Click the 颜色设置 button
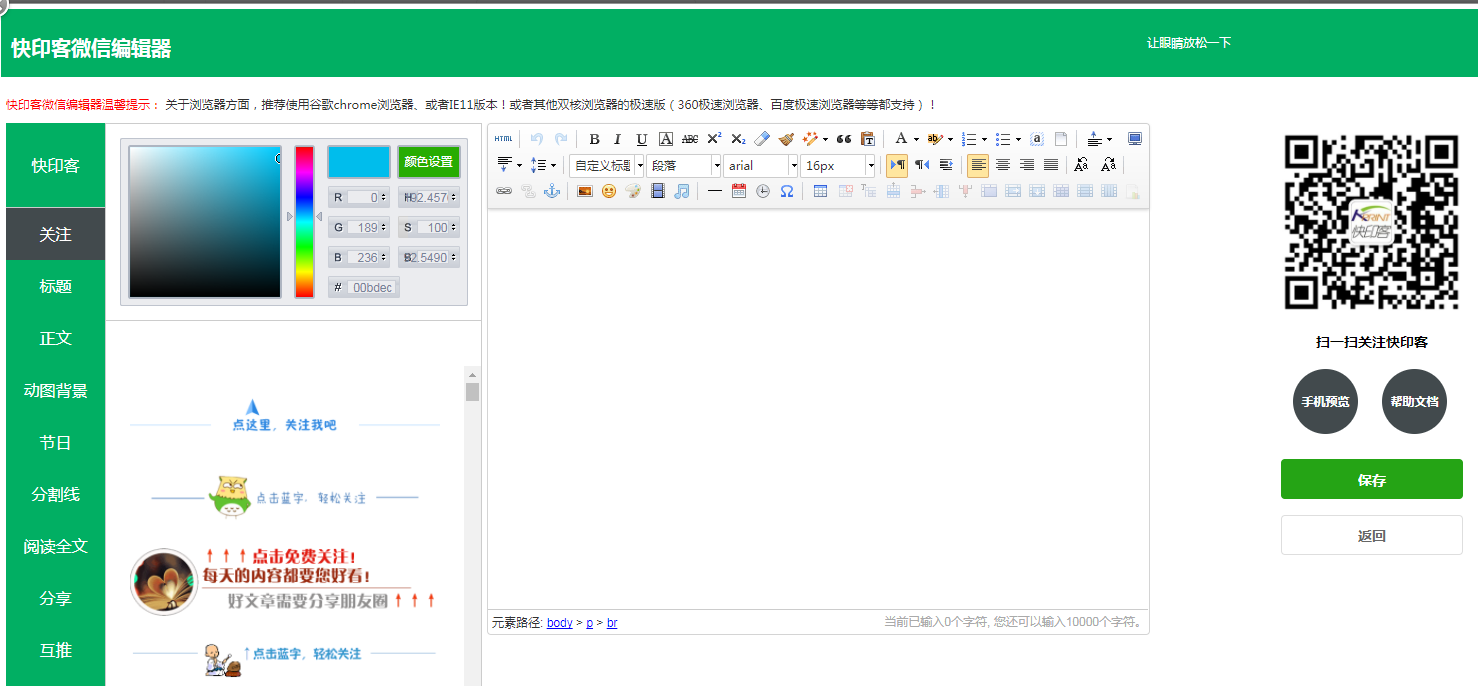The width and height of the screenshot is (1478, 686). [x=428, y=162]
